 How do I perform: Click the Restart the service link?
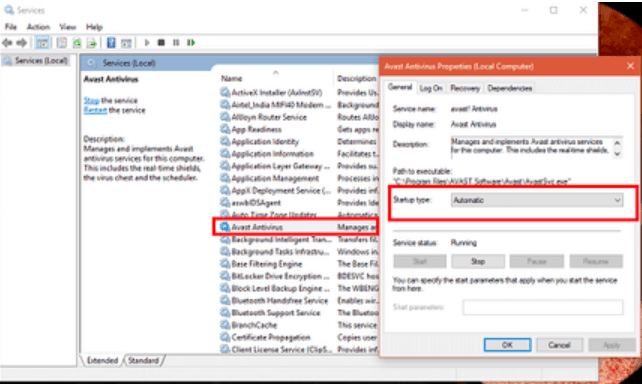tap(95, 110)
